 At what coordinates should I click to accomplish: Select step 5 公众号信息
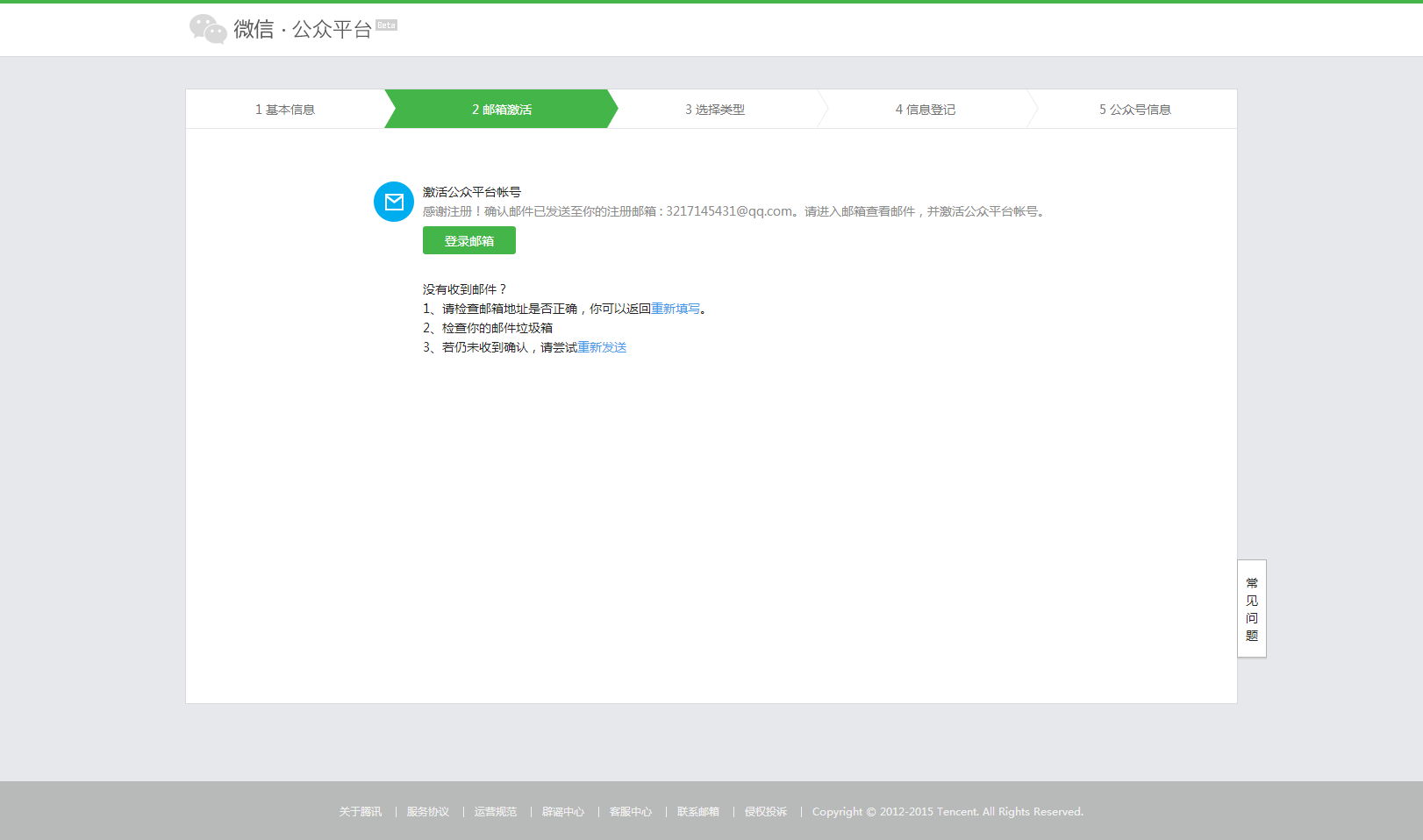(x=1134, y=110)
